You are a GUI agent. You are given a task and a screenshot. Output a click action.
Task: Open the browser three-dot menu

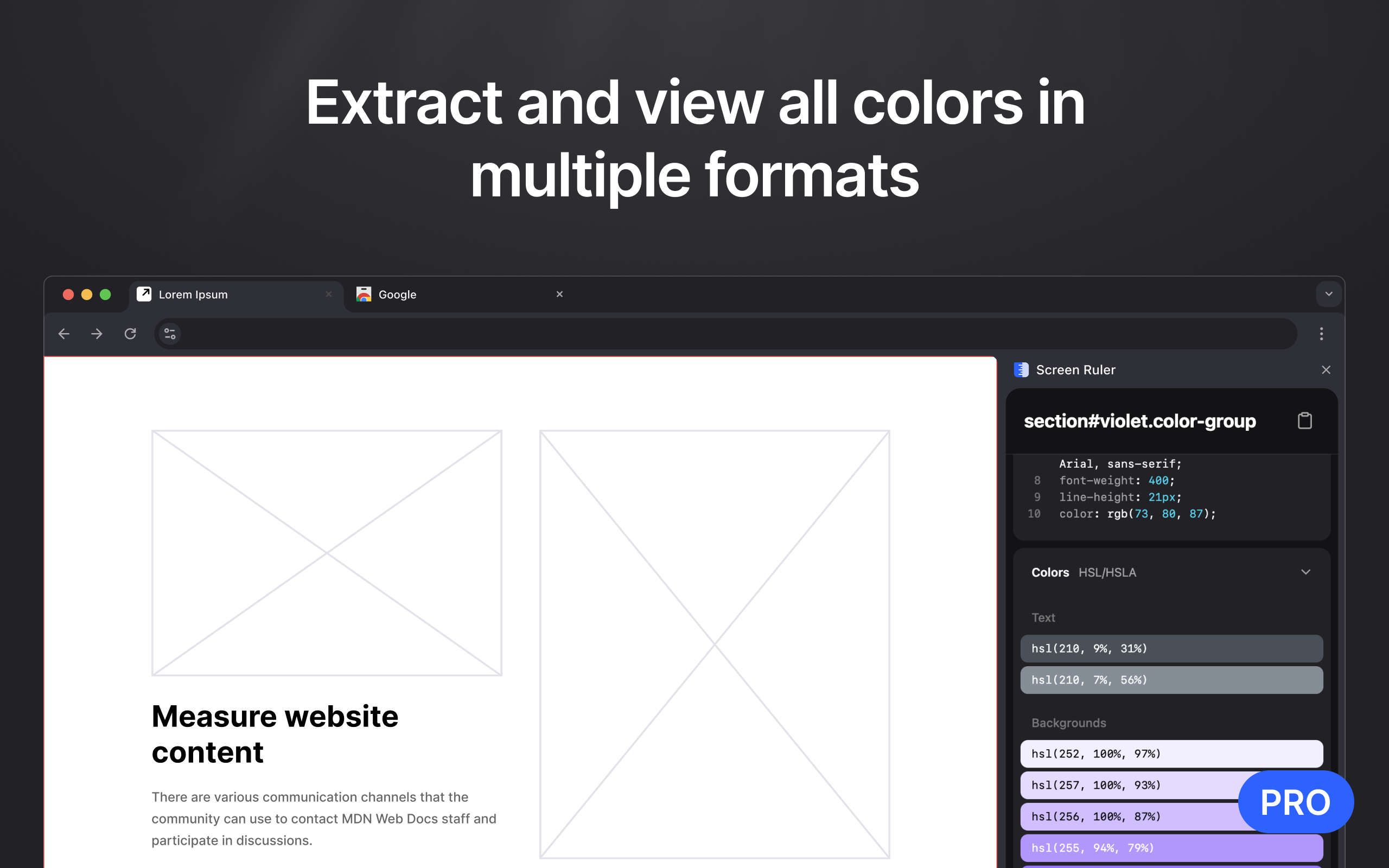click(x=1321, y=334)
